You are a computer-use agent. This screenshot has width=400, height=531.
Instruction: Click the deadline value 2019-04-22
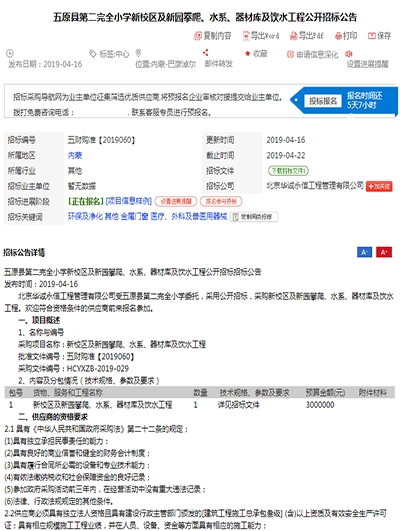tap(286, 155)
